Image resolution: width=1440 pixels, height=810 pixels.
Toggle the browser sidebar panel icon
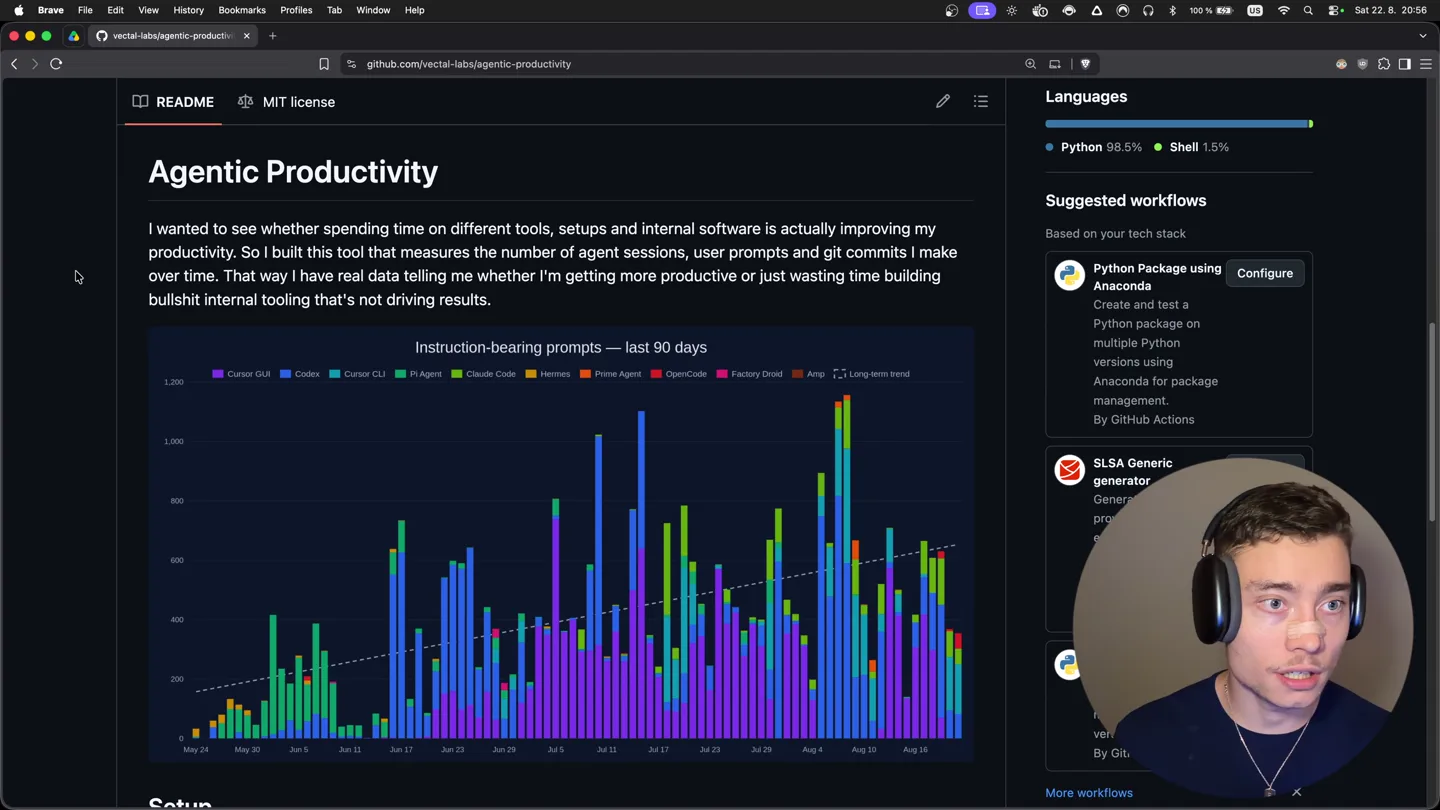(x=1405, y=64)
